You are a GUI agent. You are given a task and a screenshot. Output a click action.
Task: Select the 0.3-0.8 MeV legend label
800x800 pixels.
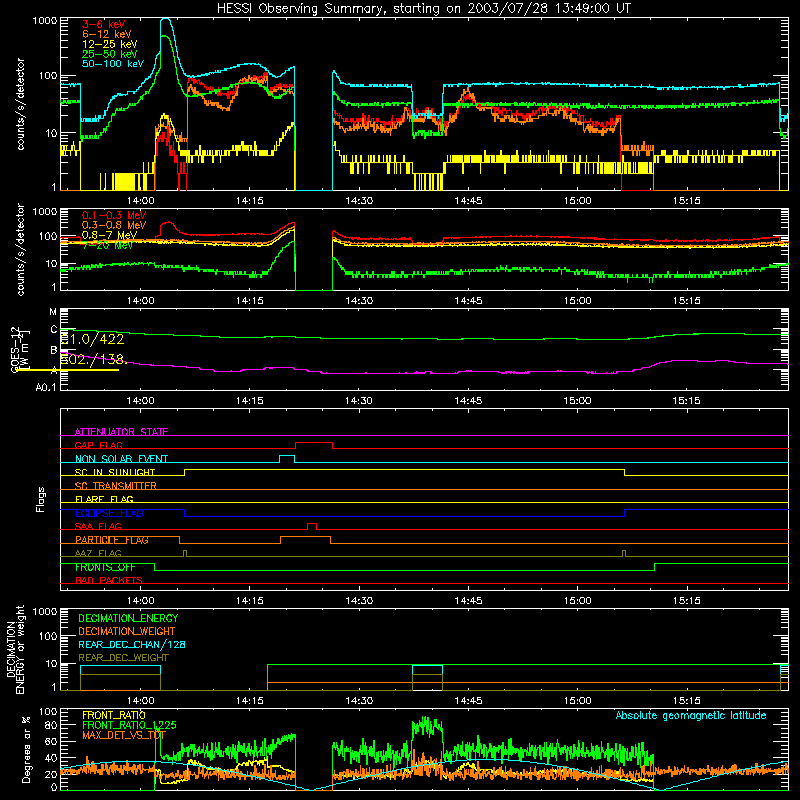pos(114,225)
